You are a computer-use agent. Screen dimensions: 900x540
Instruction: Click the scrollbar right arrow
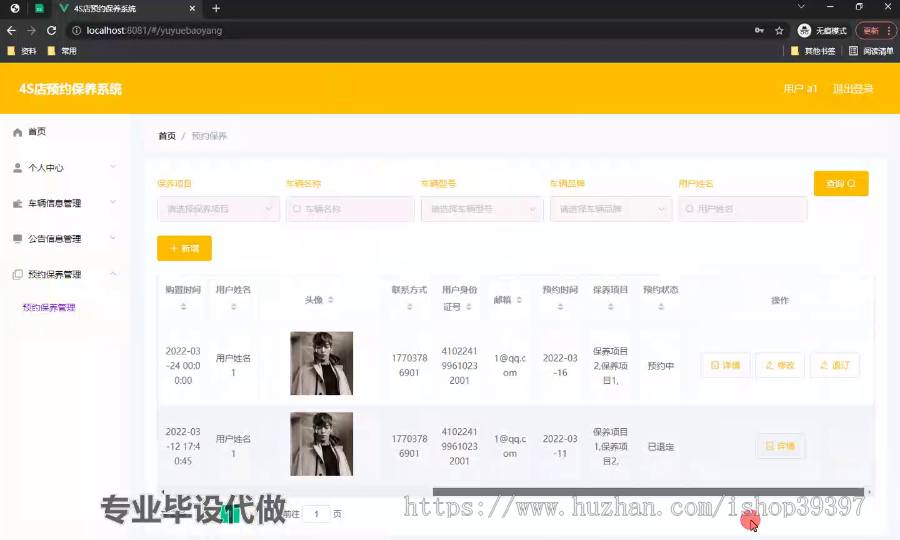point(870,492)
